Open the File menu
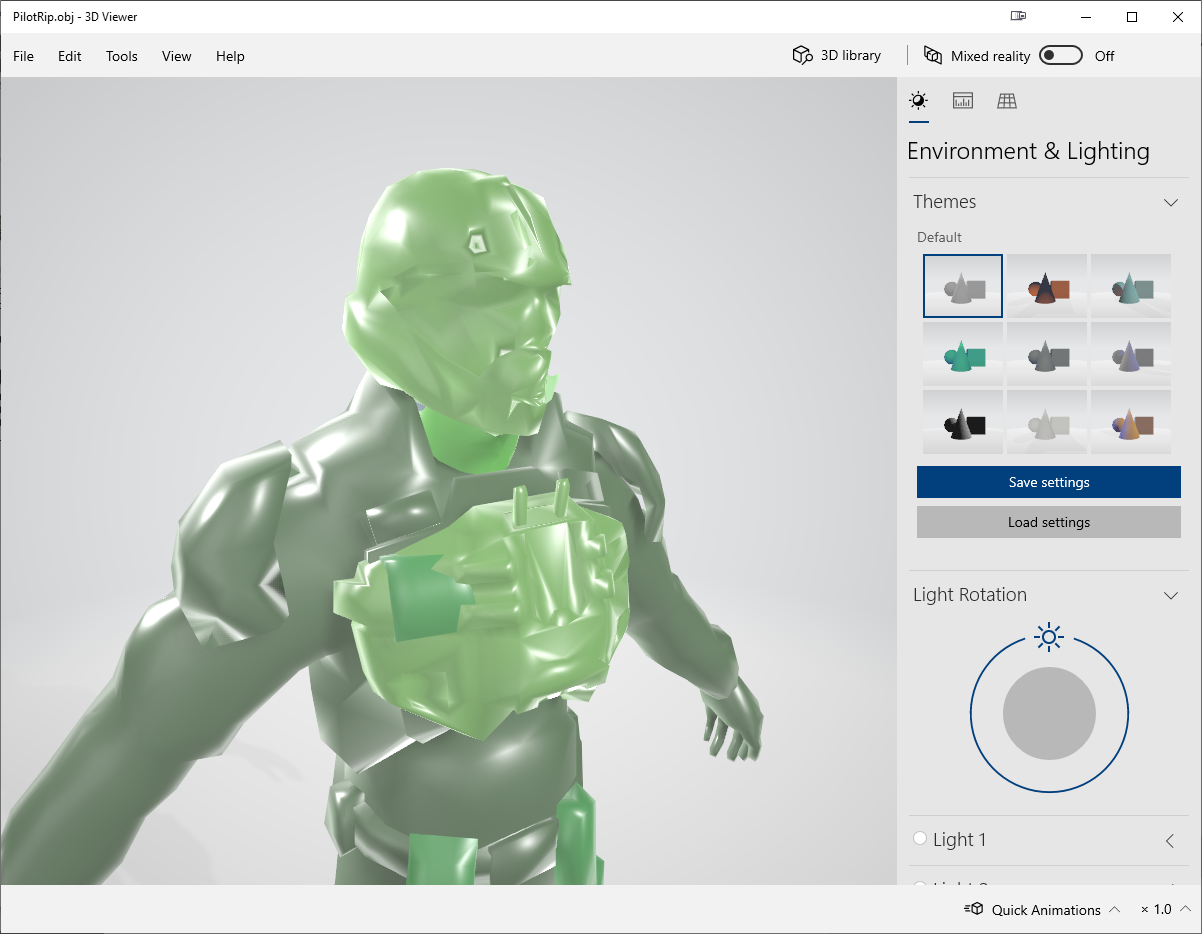Screen dimensions: 1202x934 click(x=23, y=56)
